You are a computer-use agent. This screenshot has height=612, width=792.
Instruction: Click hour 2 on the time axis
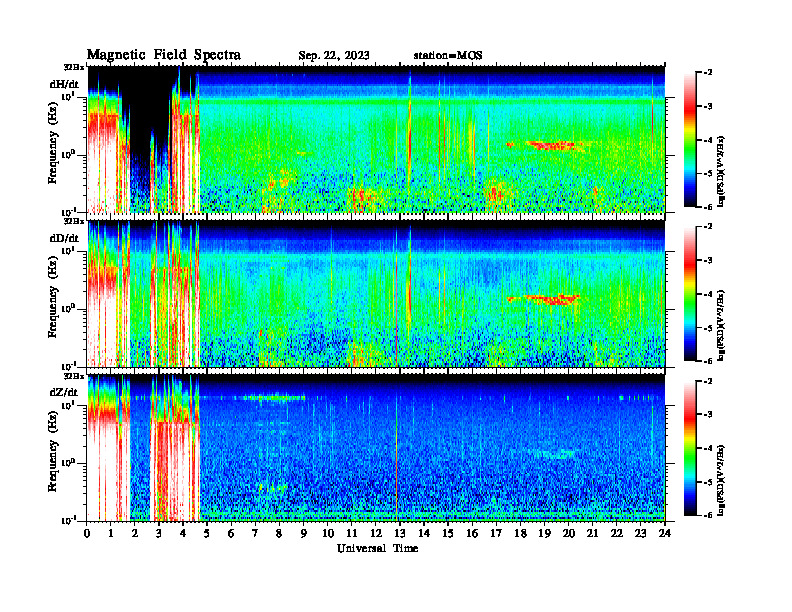(135, 533)
